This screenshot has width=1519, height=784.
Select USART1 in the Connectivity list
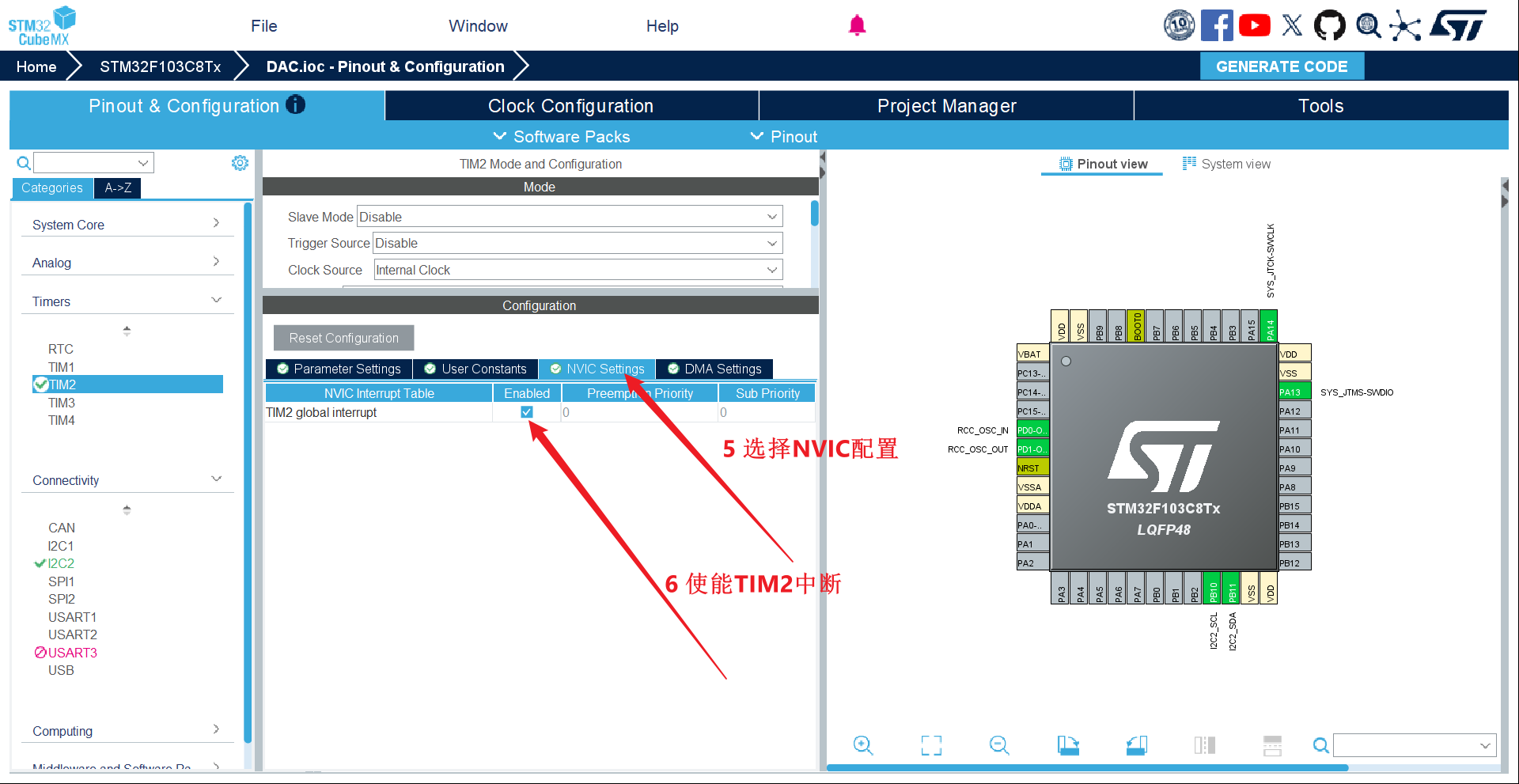pyautogui.click(x=72, y=617)
